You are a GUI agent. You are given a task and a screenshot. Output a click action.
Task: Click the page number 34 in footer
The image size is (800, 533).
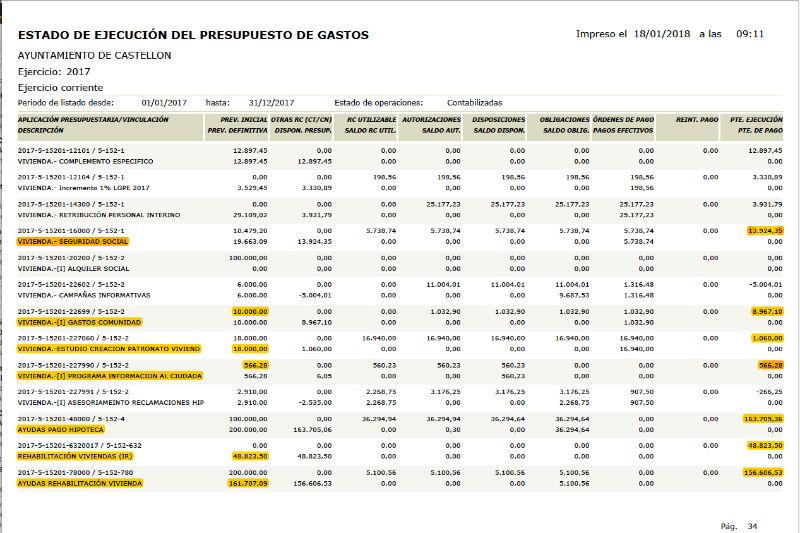point(753,525)
